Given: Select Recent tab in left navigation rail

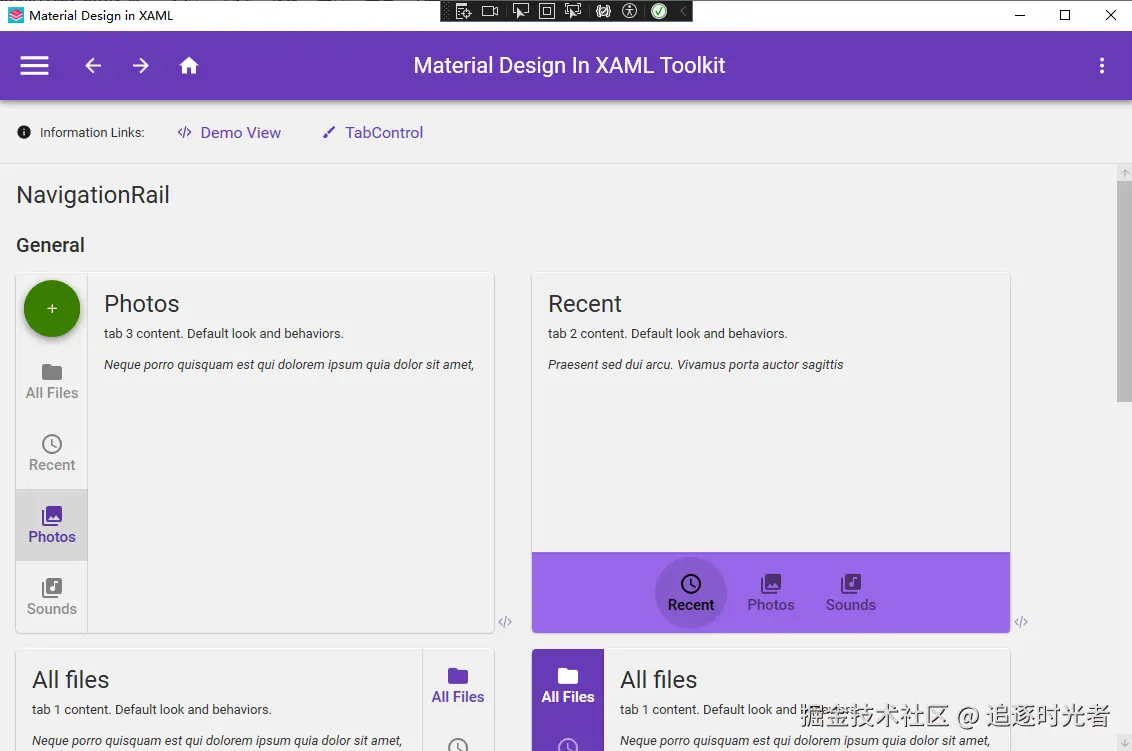Looking at the screenshot, I should [x=52, y=453].
